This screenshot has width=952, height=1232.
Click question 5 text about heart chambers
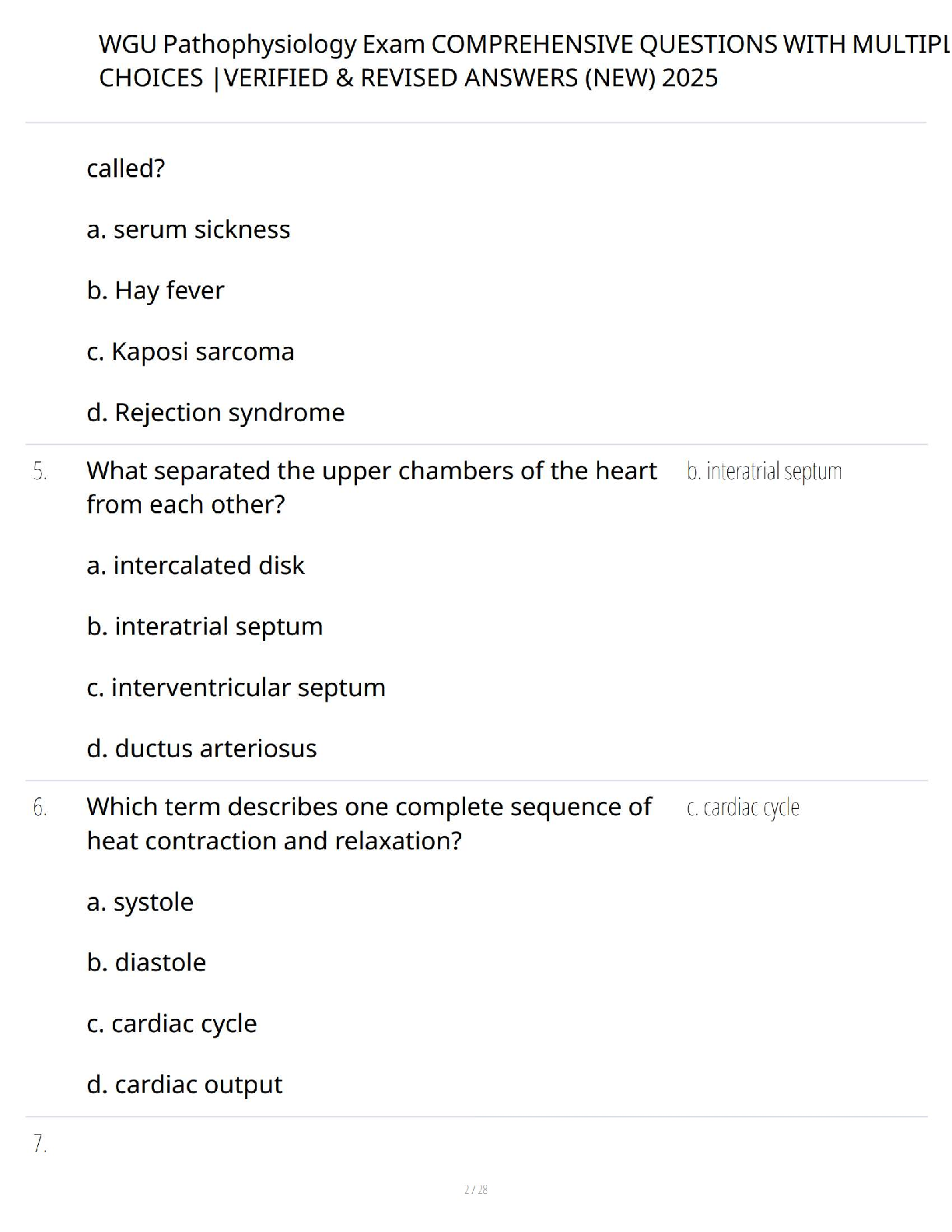tap(372, 488)
